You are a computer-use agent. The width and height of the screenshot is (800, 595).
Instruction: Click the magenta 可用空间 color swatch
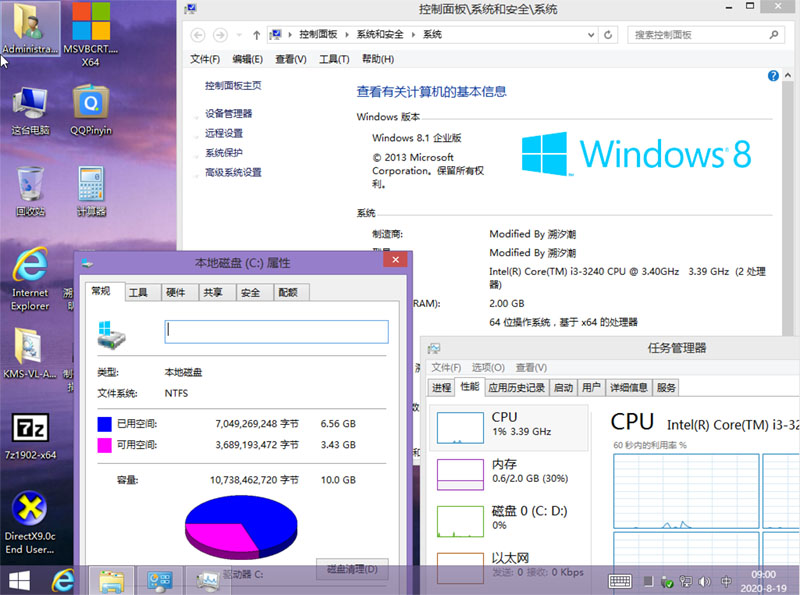[105, 445]
